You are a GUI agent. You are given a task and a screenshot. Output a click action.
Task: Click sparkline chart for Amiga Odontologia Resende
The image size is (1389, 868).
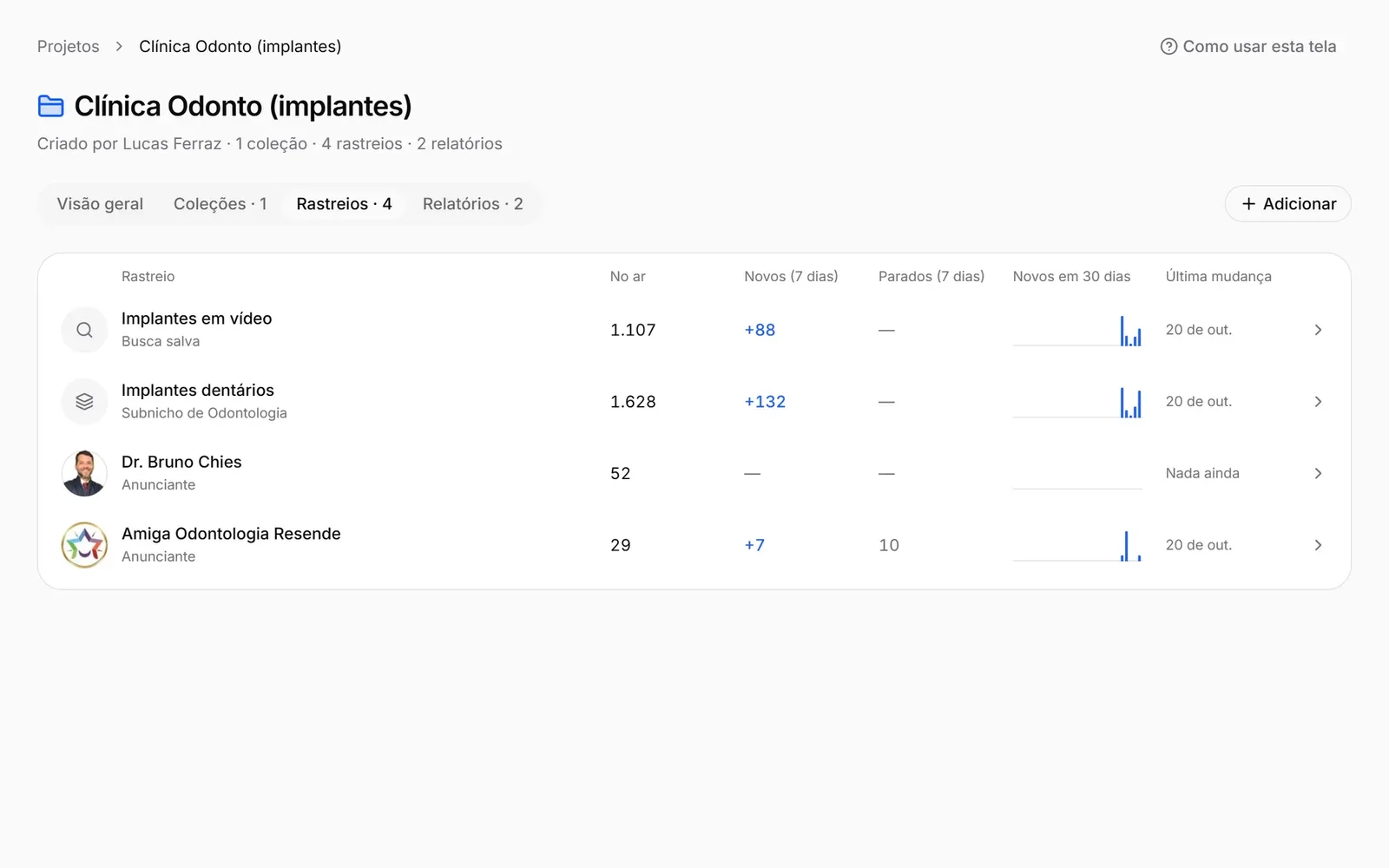(1076, 546)
